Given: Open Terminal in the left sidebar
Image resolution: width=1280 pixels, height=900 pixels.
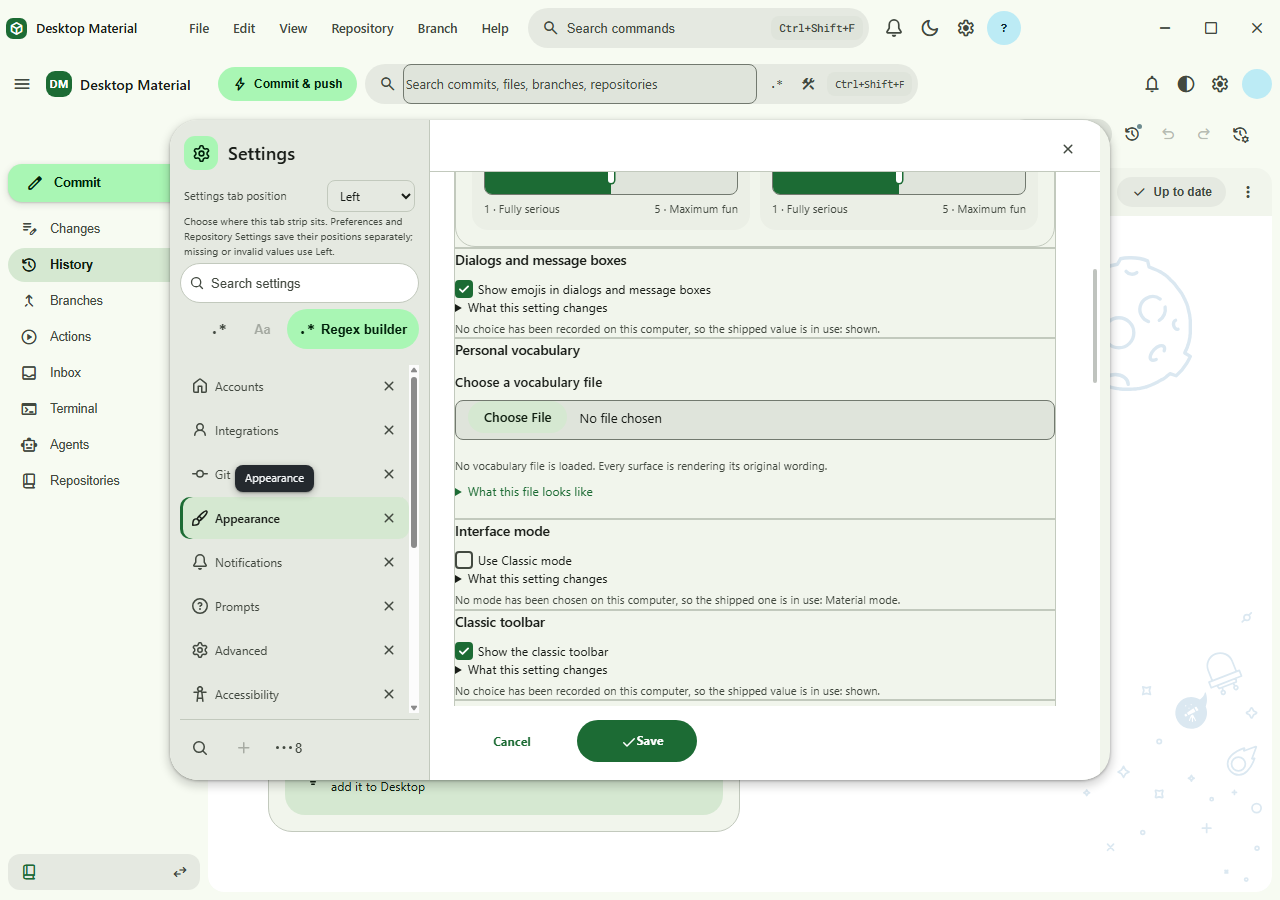Looking at the screenshot, I should (x=90, y=408).
